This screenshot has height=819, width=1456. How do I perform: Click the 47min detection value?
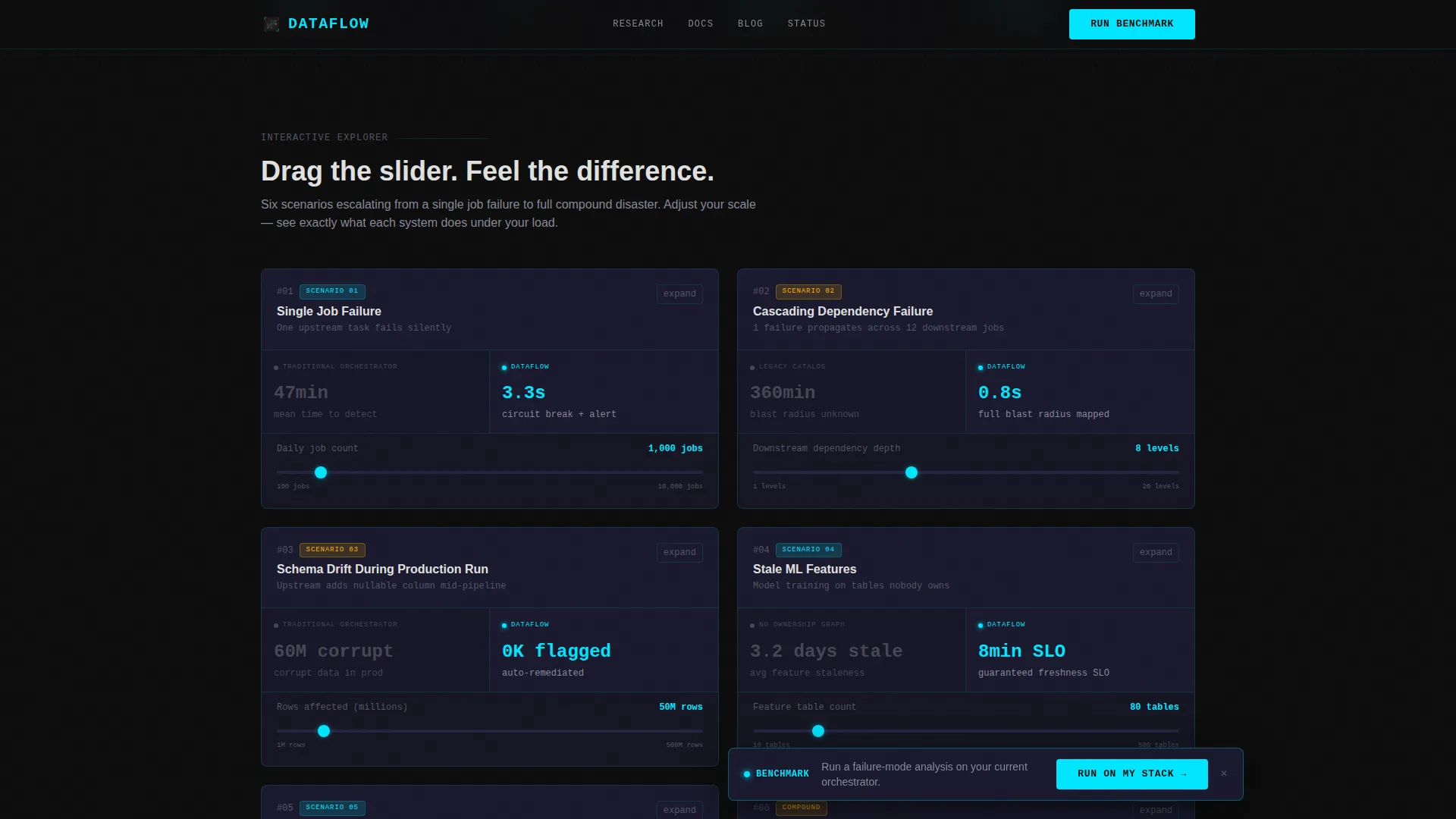pos(301,393)
